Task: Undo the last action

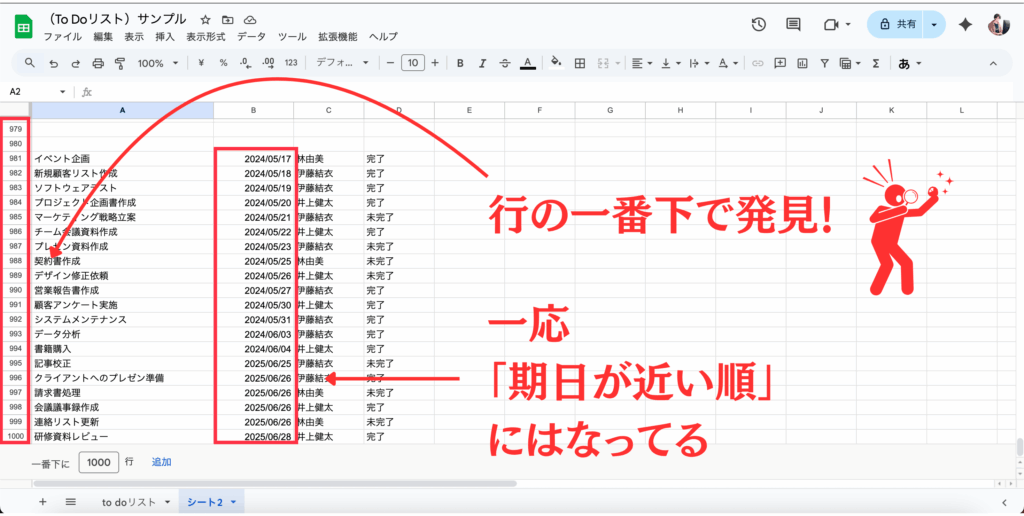Action: [x=54, y=63]
